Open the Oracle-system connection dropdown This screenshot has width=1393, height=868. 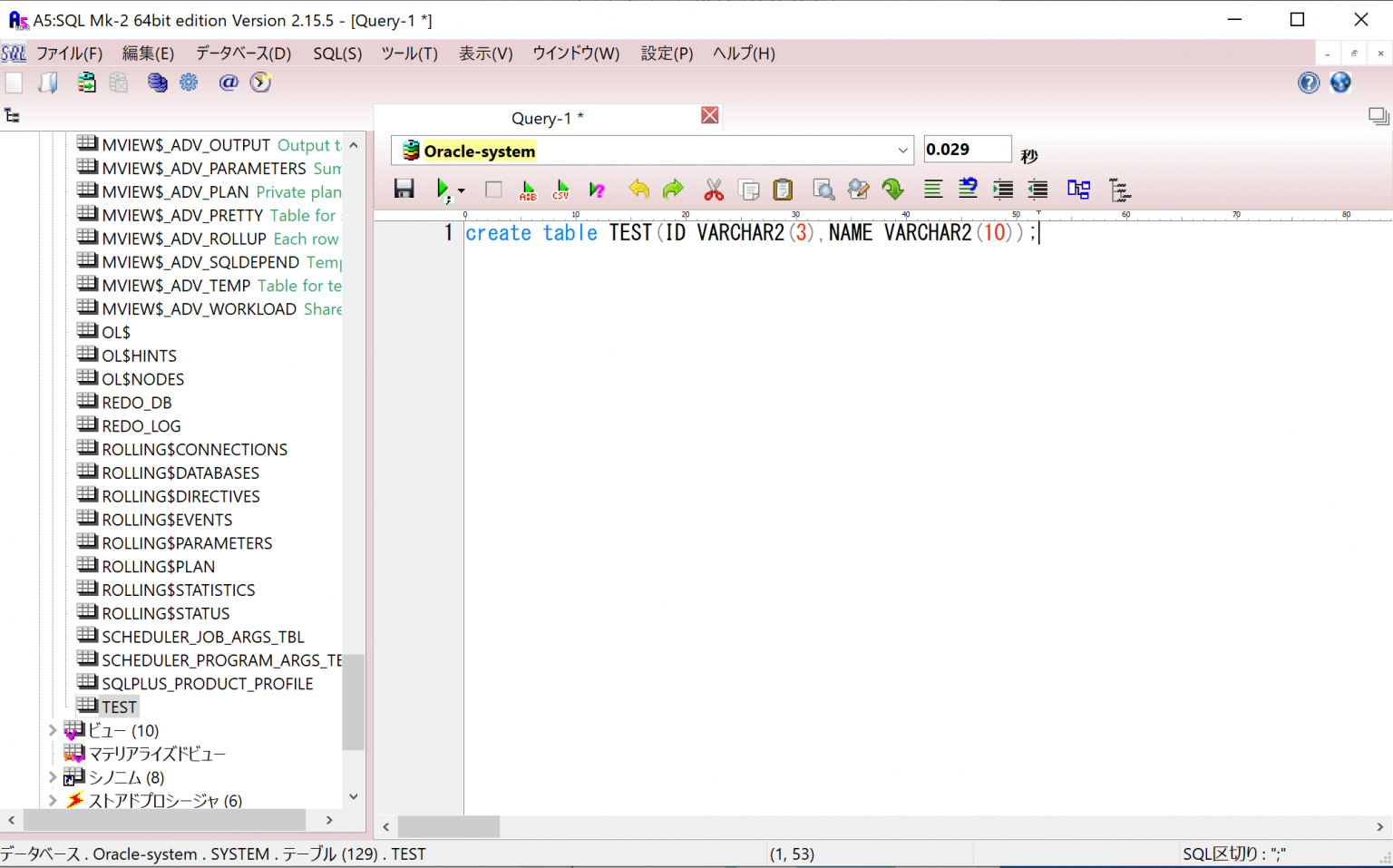click(x=902, y=151)
